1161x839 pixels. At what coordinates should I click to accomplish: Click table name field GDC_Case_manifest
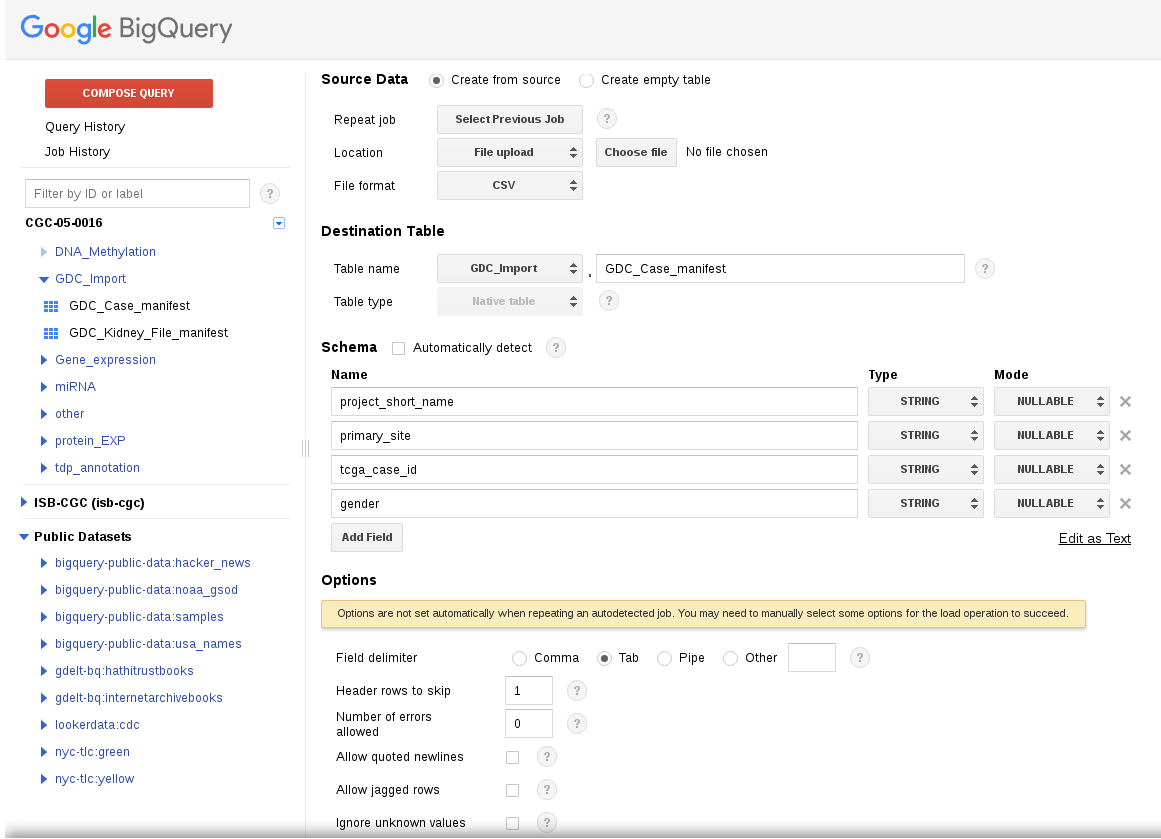click(780, 268)
